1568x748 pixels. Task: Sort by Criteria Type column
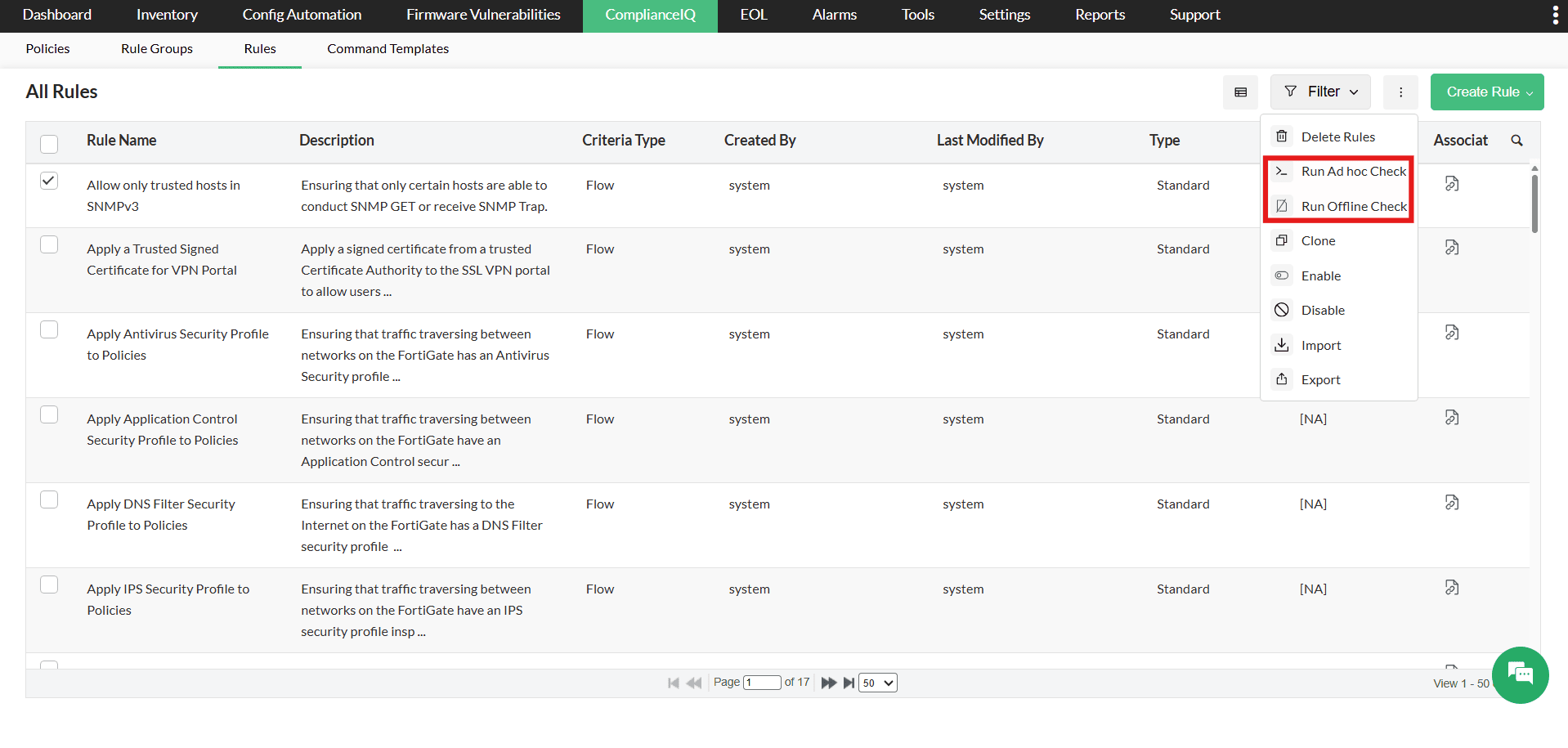coord(623,141)
